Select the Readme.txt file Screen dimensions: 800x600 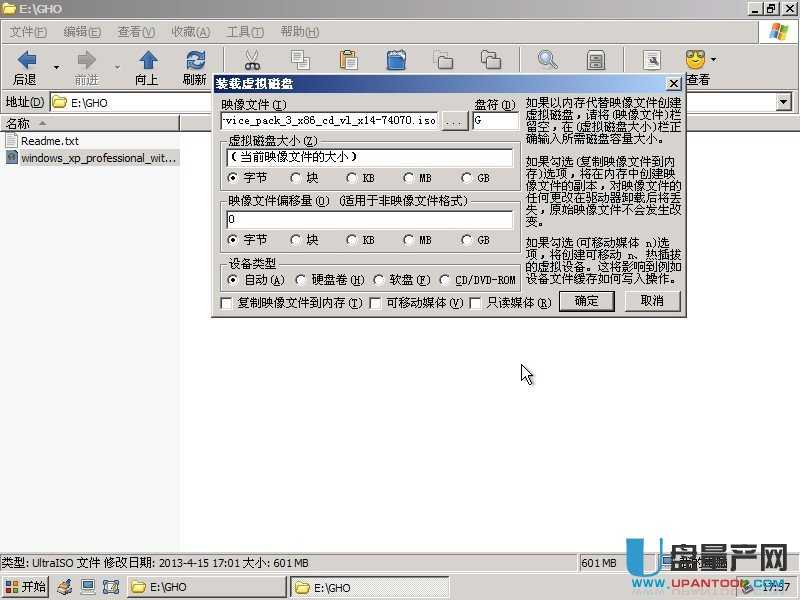tap(49, 141)
